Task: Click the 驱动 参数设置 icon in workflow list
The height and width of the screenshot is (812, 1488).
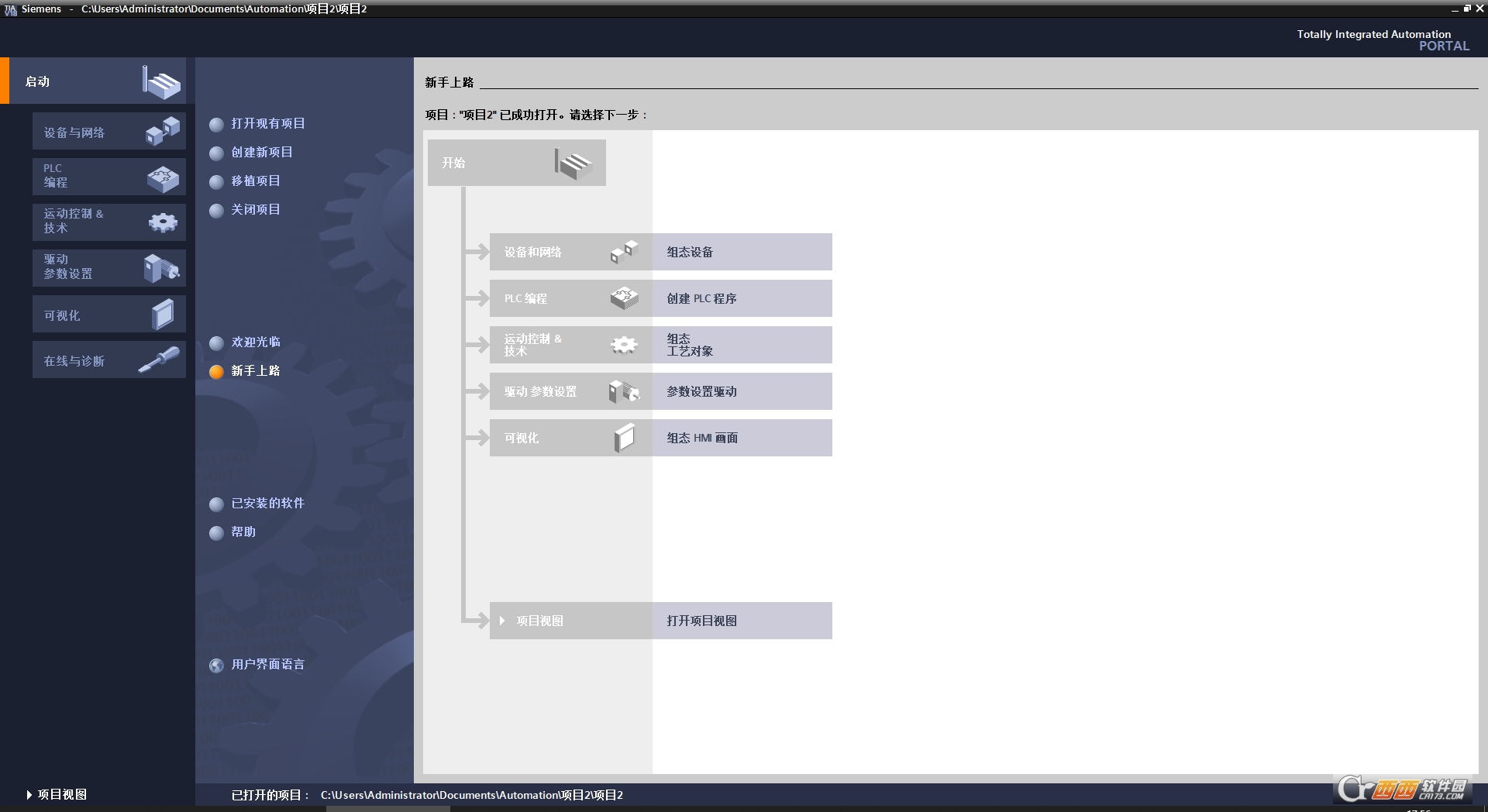Action: 624,391
